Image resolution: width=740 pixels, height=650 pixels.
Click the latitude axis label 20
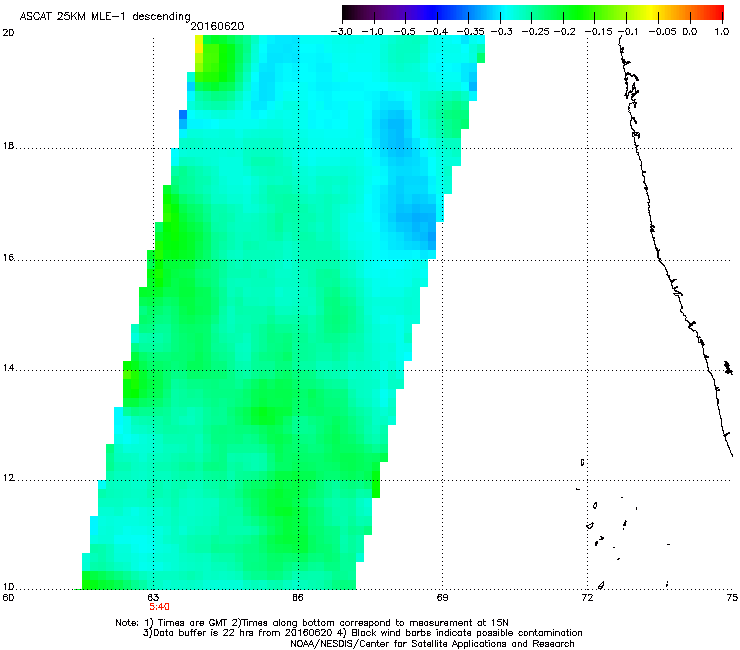point(8,33)
